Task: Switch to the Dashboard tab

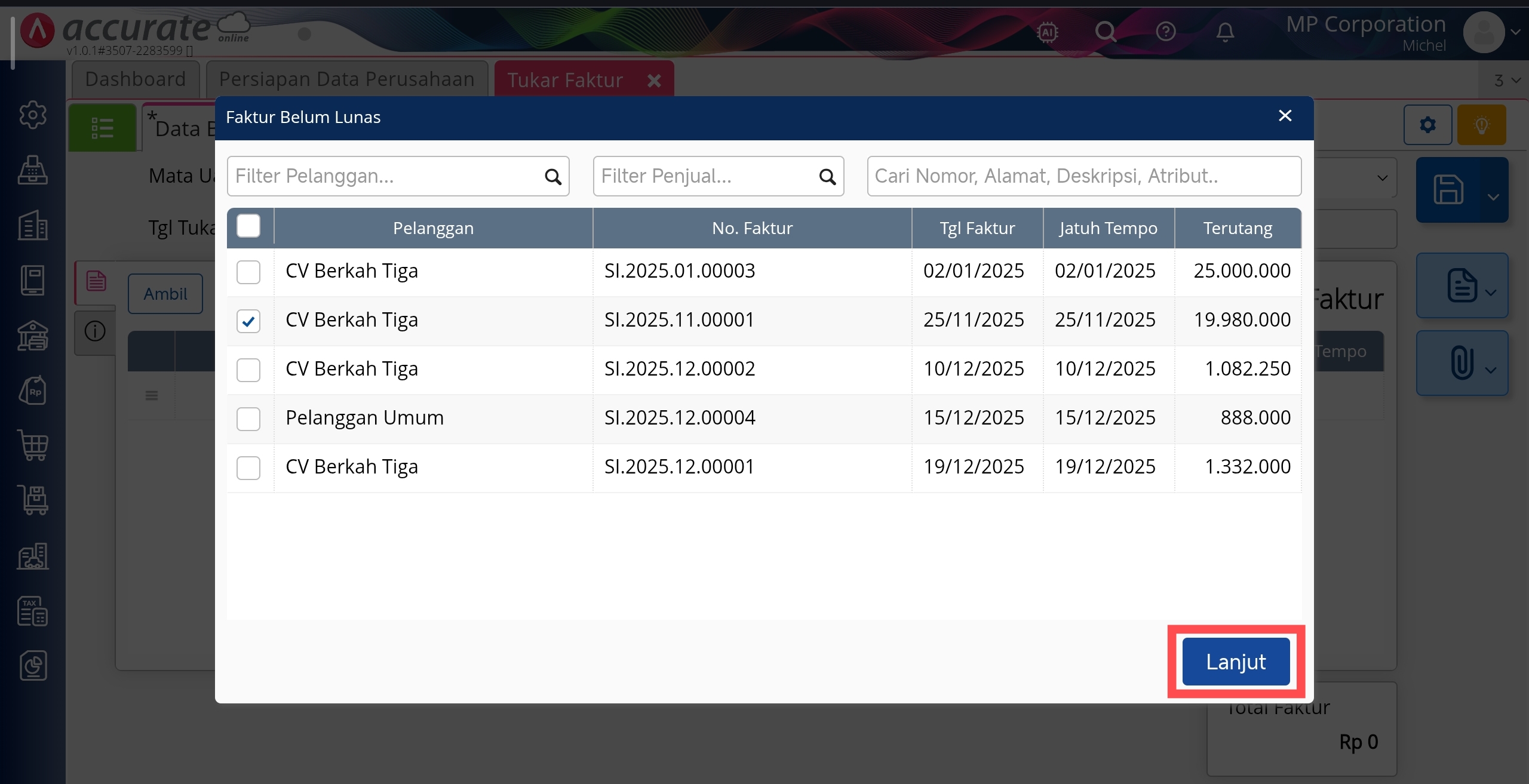Action: [136, 79]
